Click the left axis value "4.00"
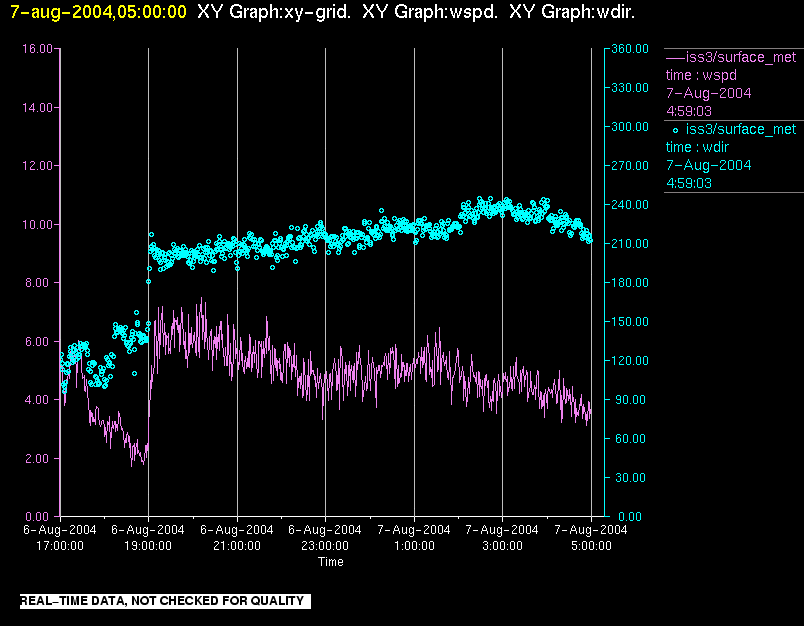 coord(39,400)
